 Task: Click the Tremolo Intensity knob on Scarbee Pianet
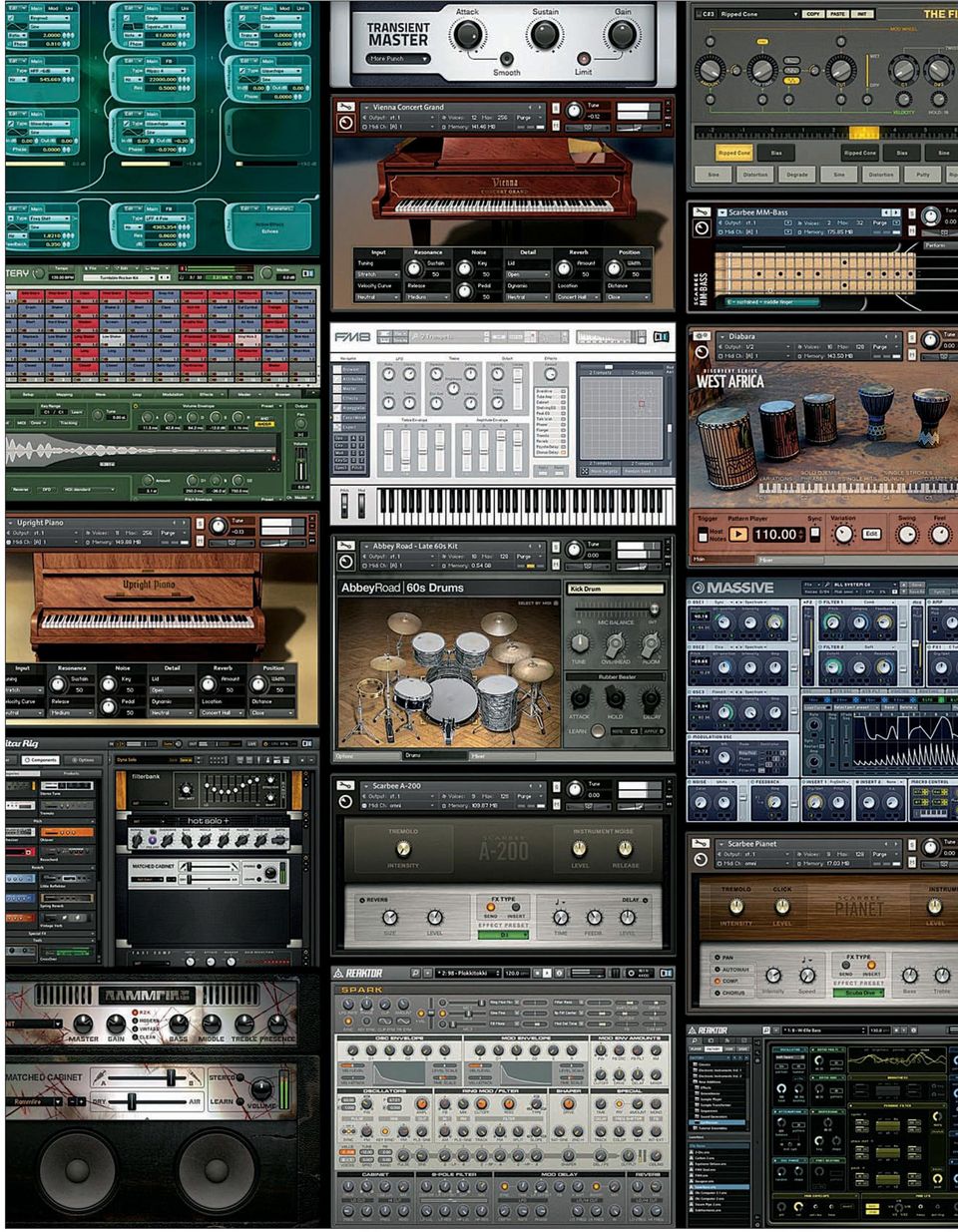(736, 906)
